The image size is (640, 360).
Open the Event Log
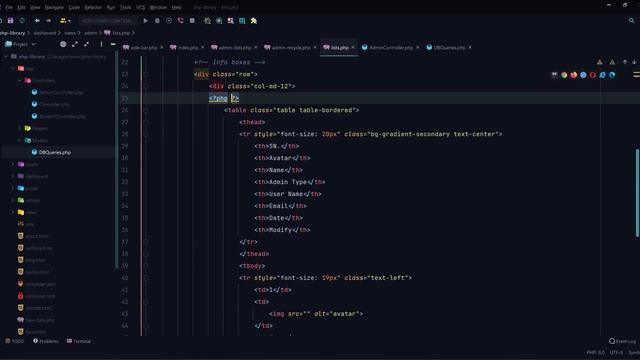click(622, 341)
